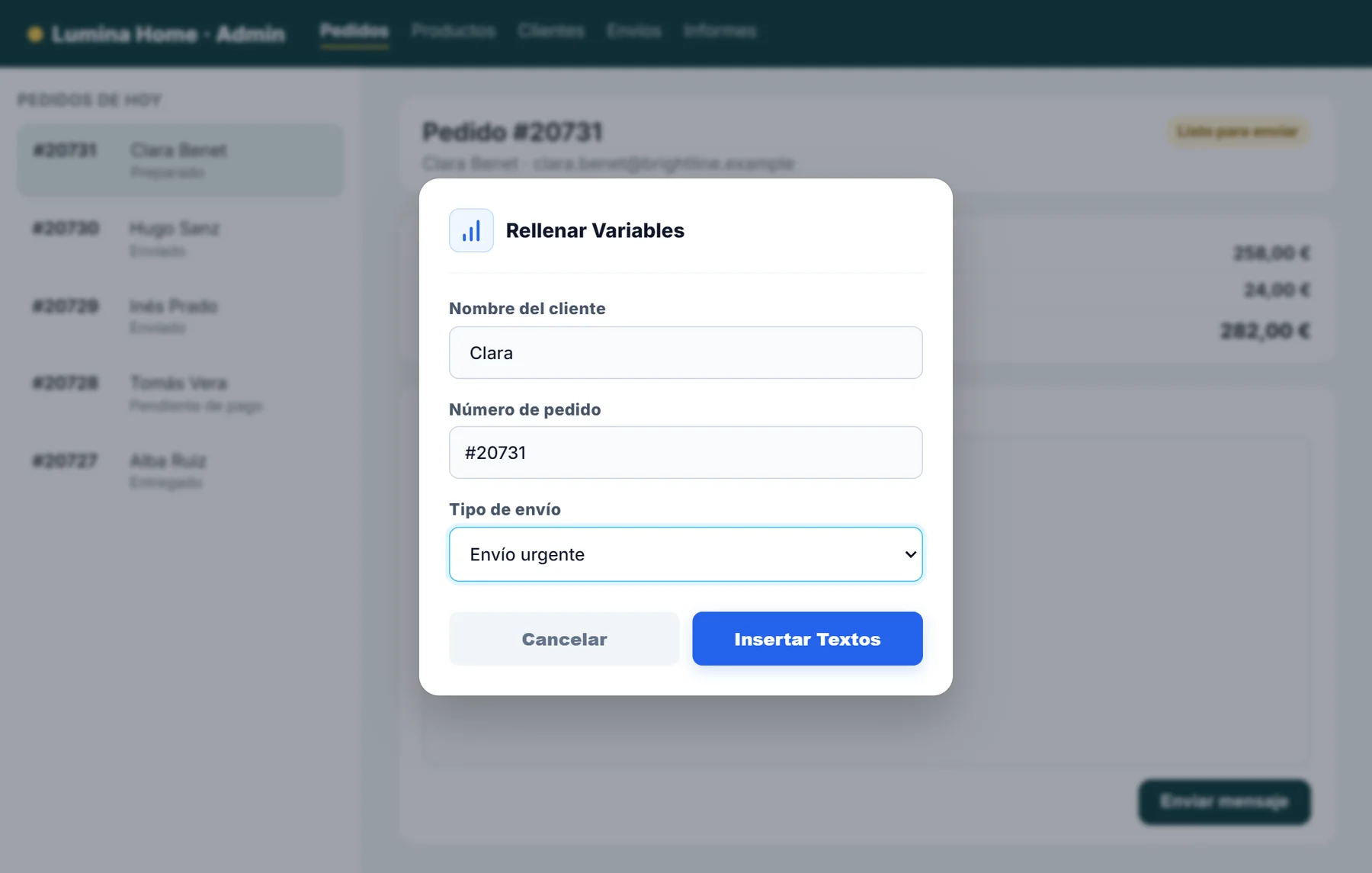Click the Tipo de envío label
1372x873 pixels.
[505, 509]
